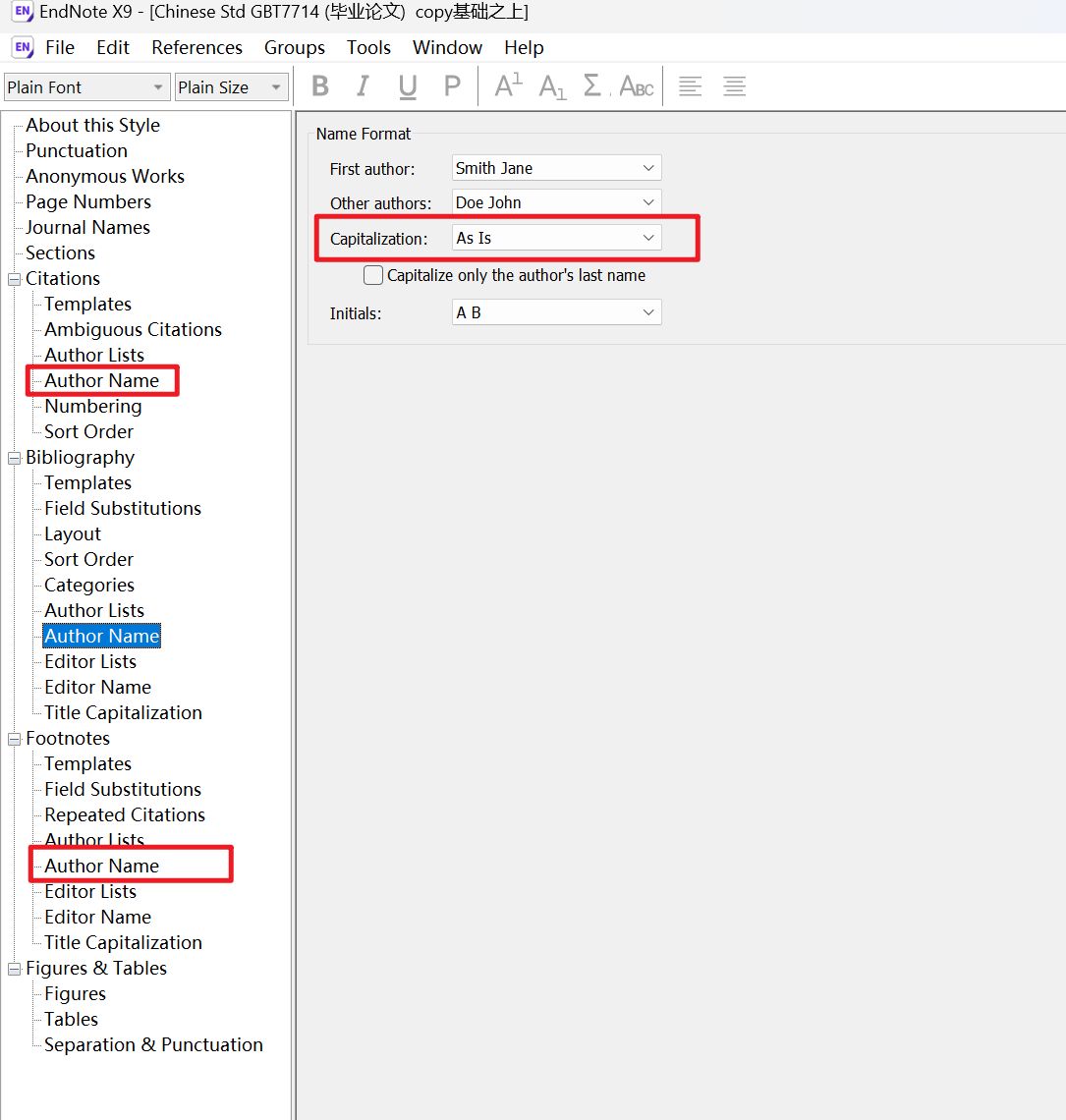1066x1120 pixels.
Task: Select Author Name under Footnotes
Action: 101,866
